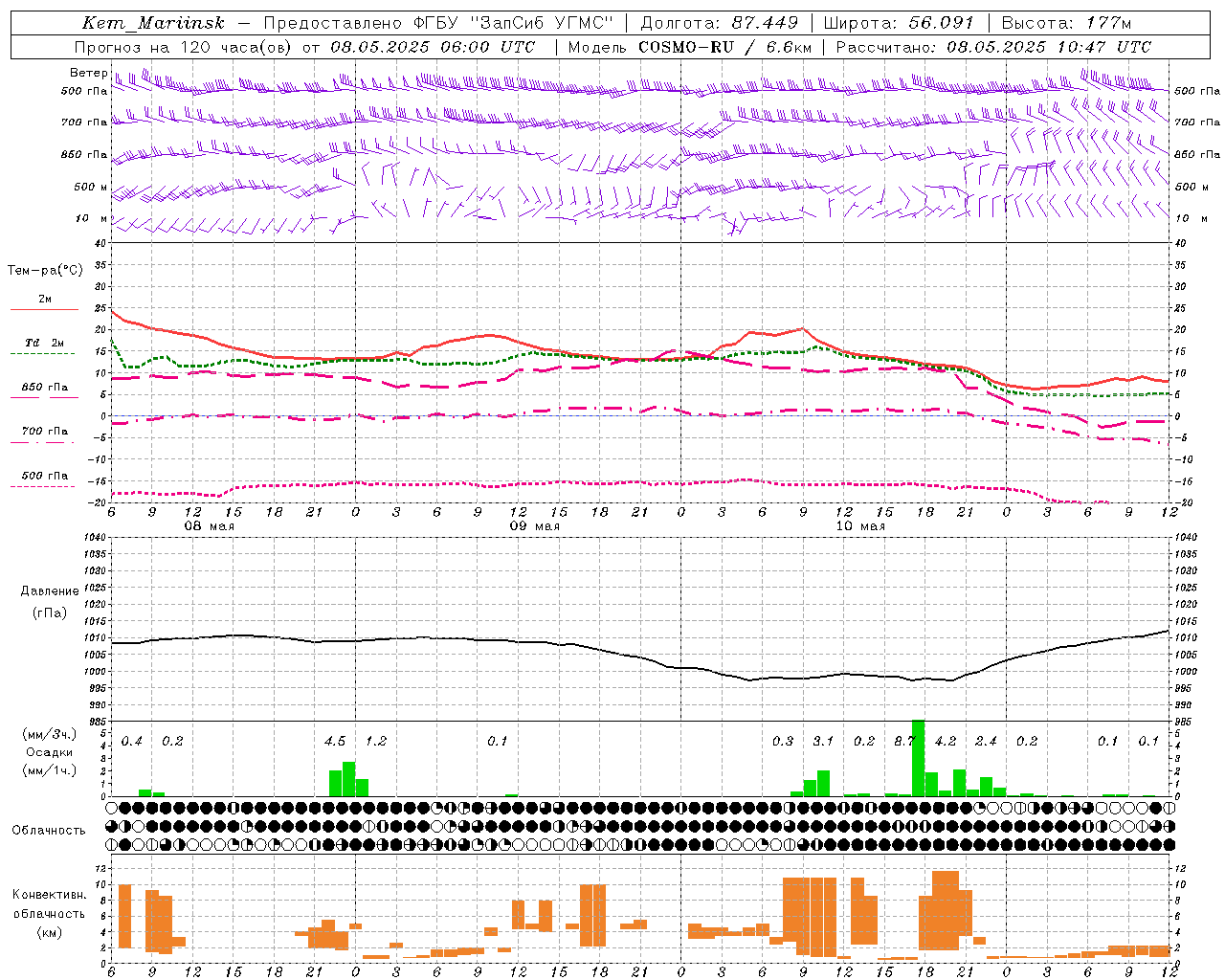
Task: Click Рассчитано: 08.05.2025 10:47 UTC timestamp
Action: click(x=993, y=47)
